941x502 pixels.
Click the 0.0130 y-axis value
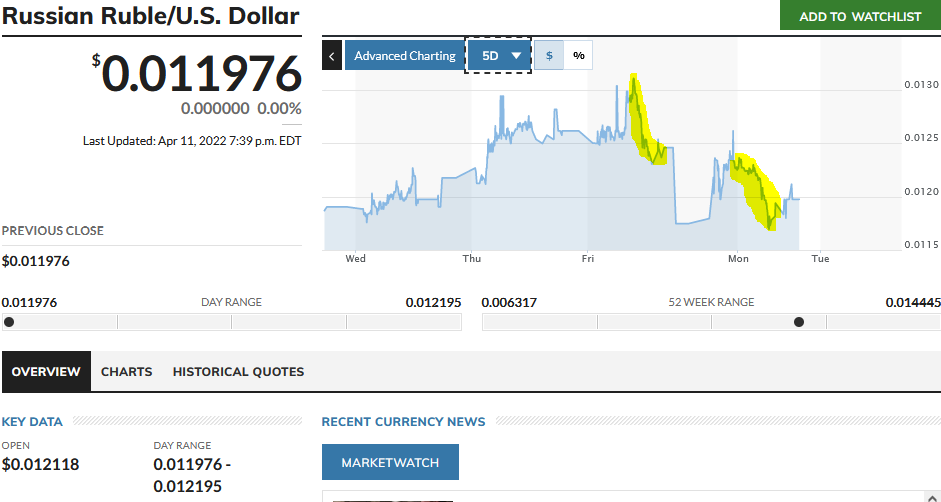[x=922, y=85]
